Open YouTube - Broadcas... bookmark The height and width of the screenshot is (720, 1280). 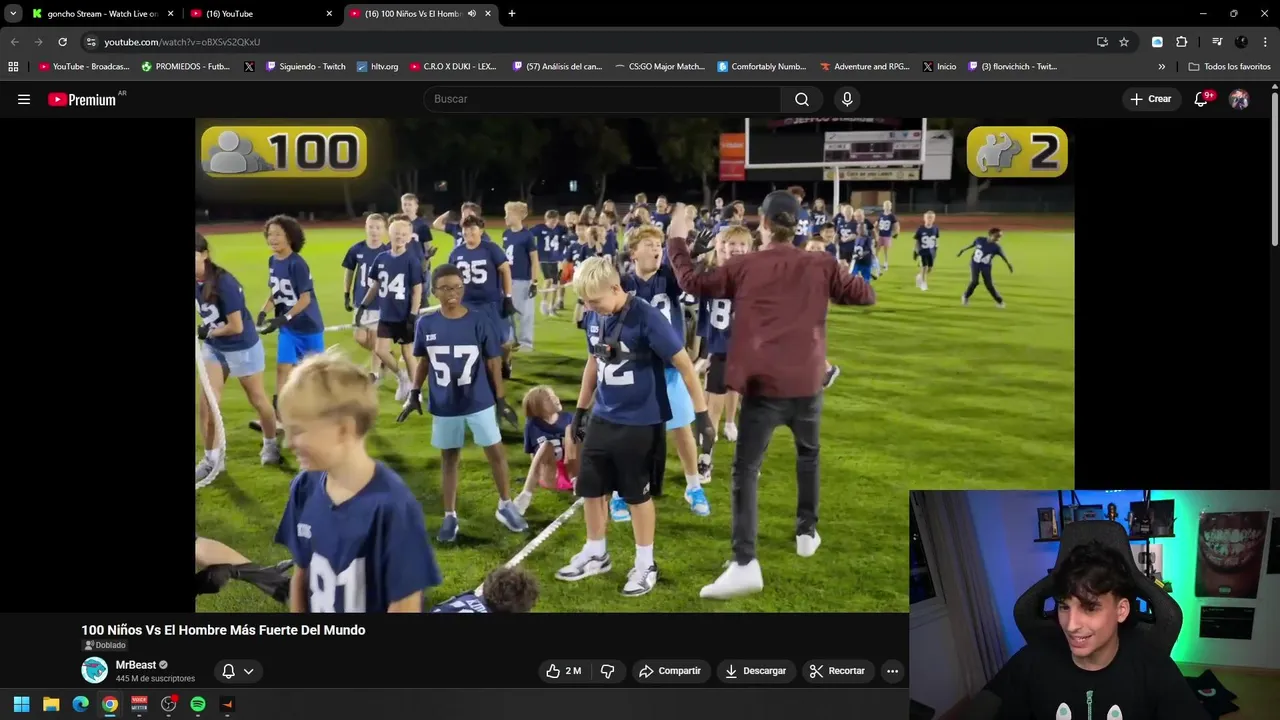pos(84,67)
